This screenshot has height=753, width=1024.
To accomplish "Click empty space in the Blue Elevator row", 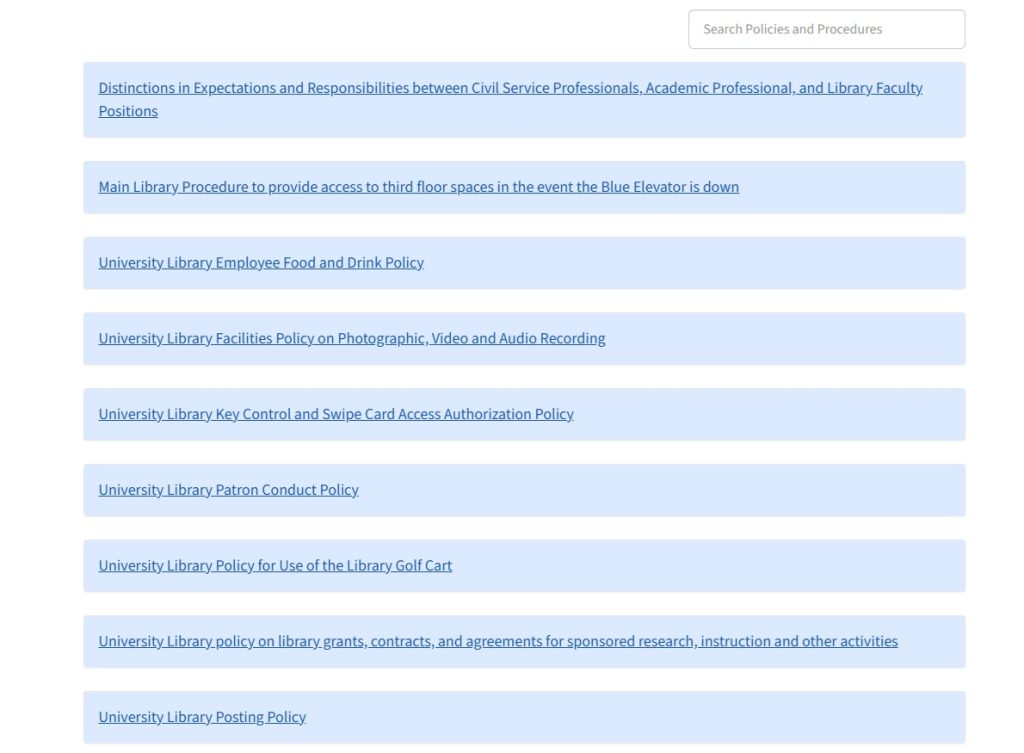I will click(850, 187).
